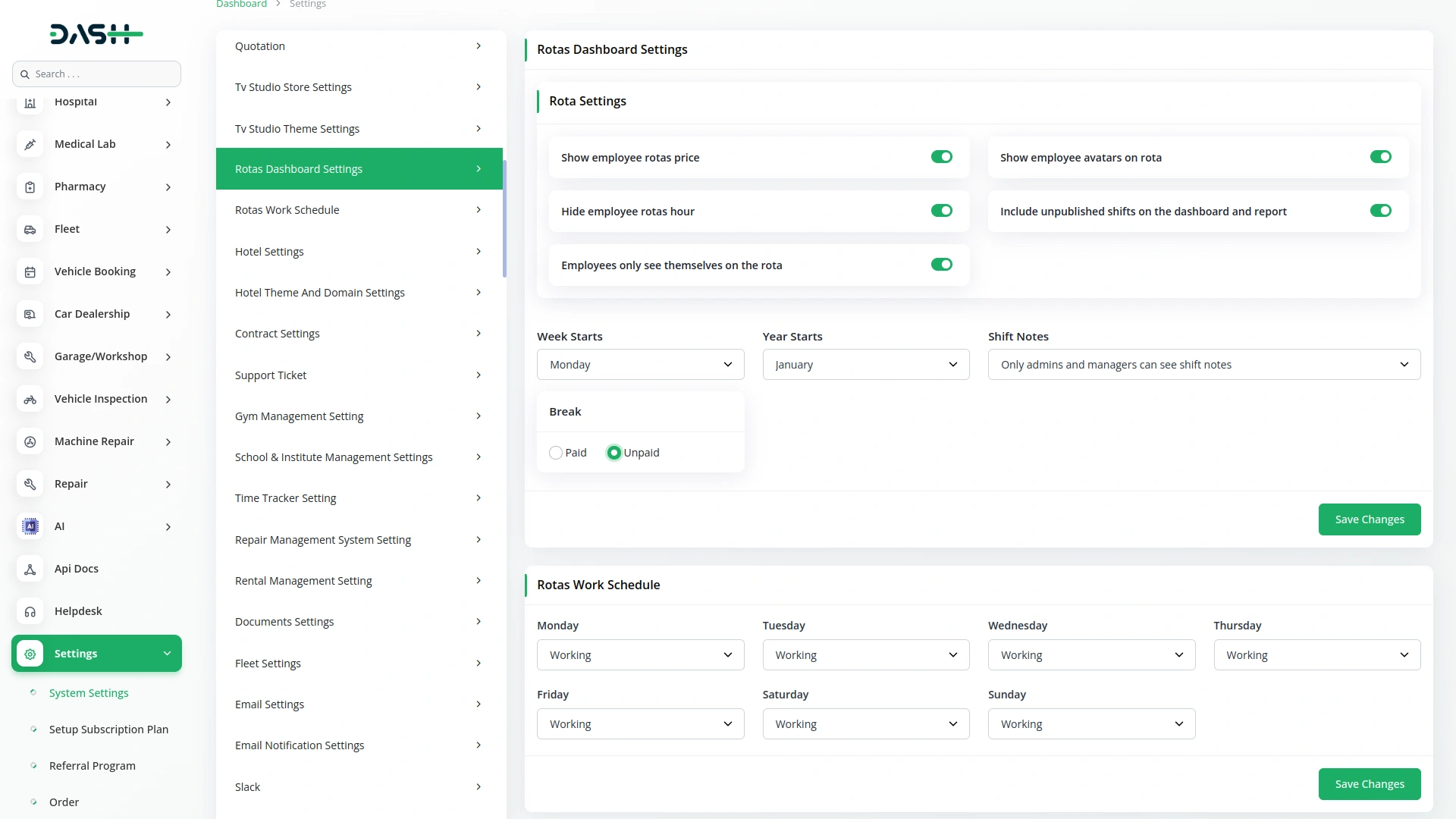Viewport: 1456px width, 819px height.
Task: Open the Shift Notes dropdown
Action: pos(1203,365)
